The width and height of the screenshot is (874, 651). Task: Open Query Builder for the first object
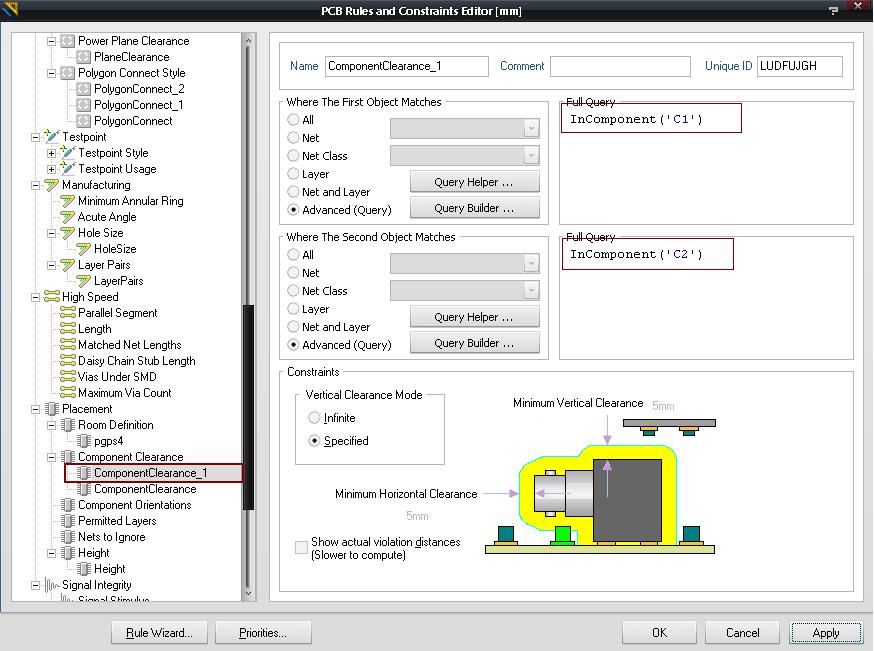tap(474, 208)
